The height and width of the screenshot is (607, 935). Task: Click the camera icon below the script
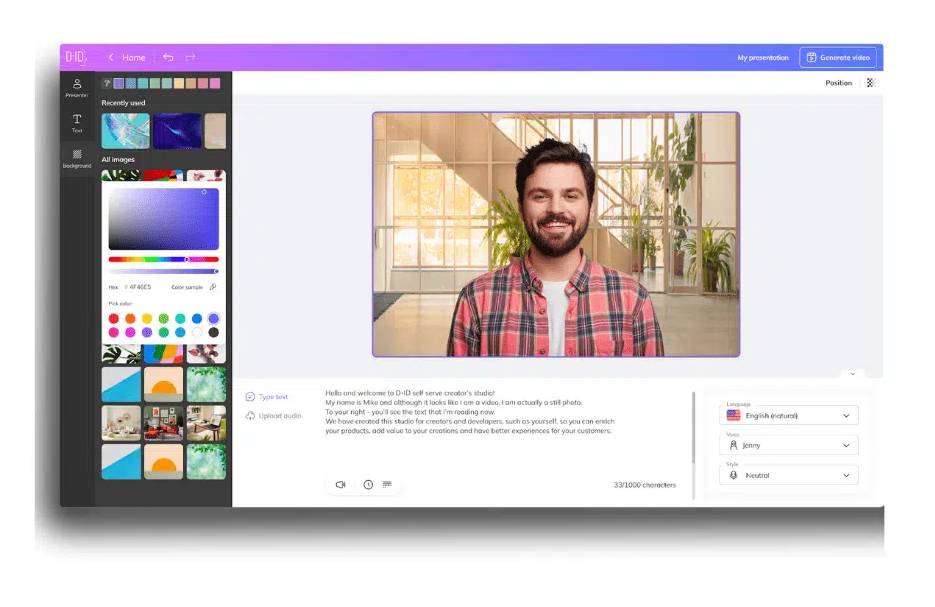pos(340,484)
